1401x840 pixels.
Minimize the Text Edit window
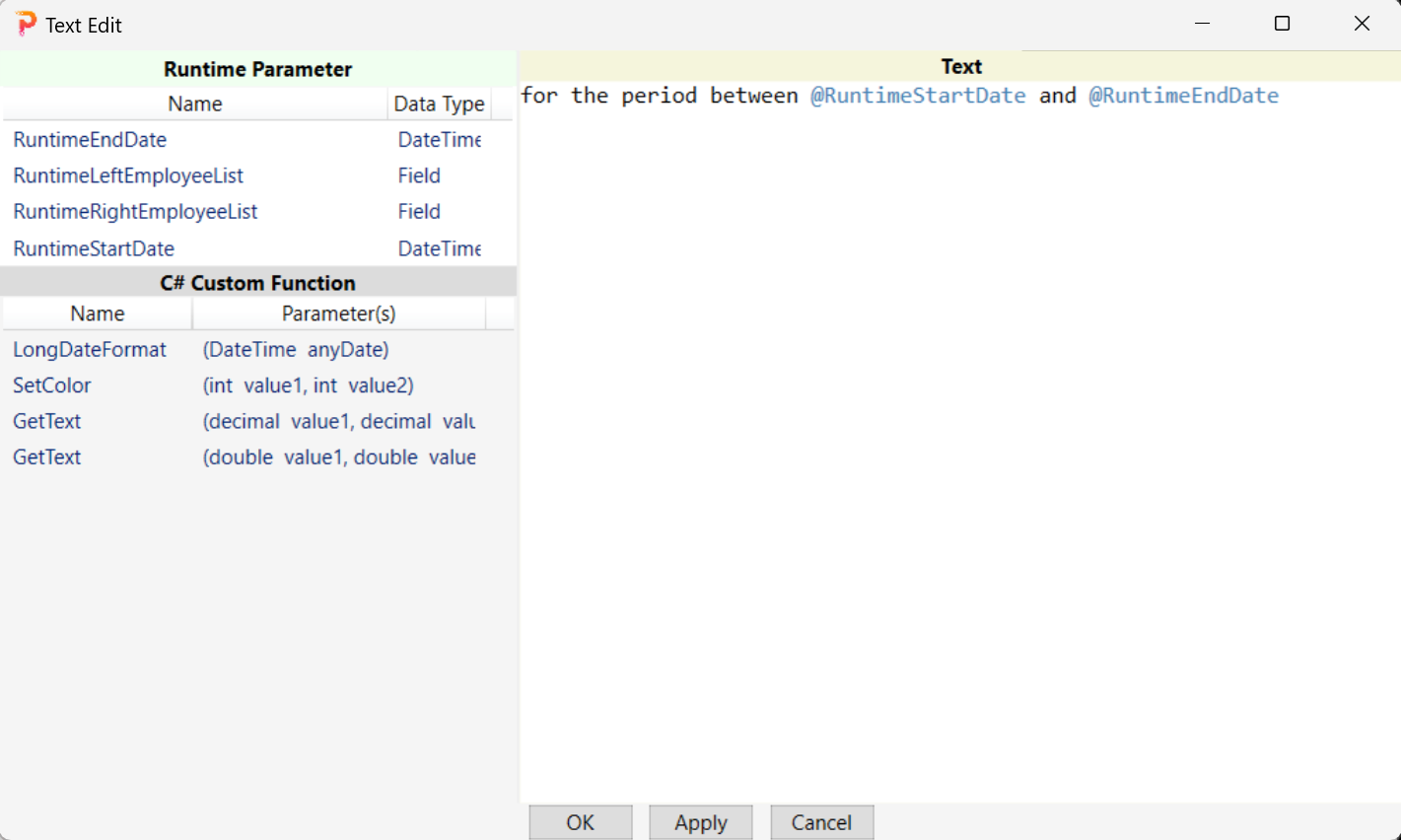[1202, 24]
